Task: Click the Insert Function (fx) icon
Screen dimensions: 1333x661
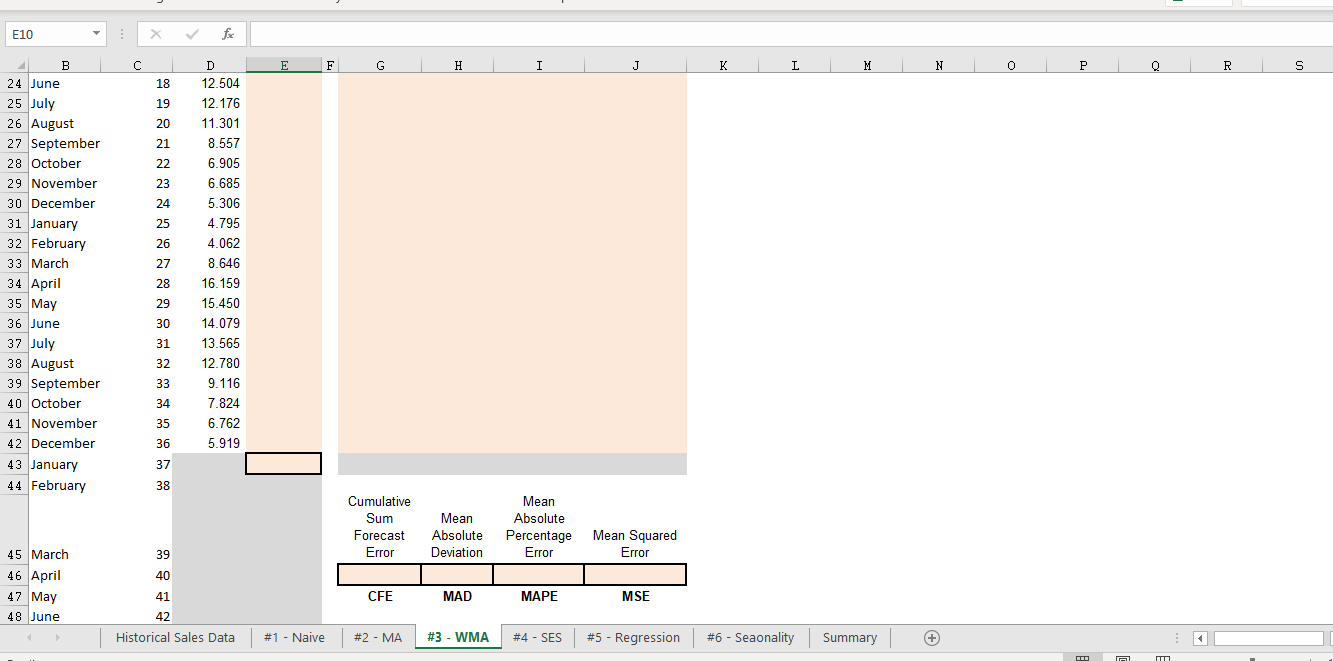Action: (228, 33)
